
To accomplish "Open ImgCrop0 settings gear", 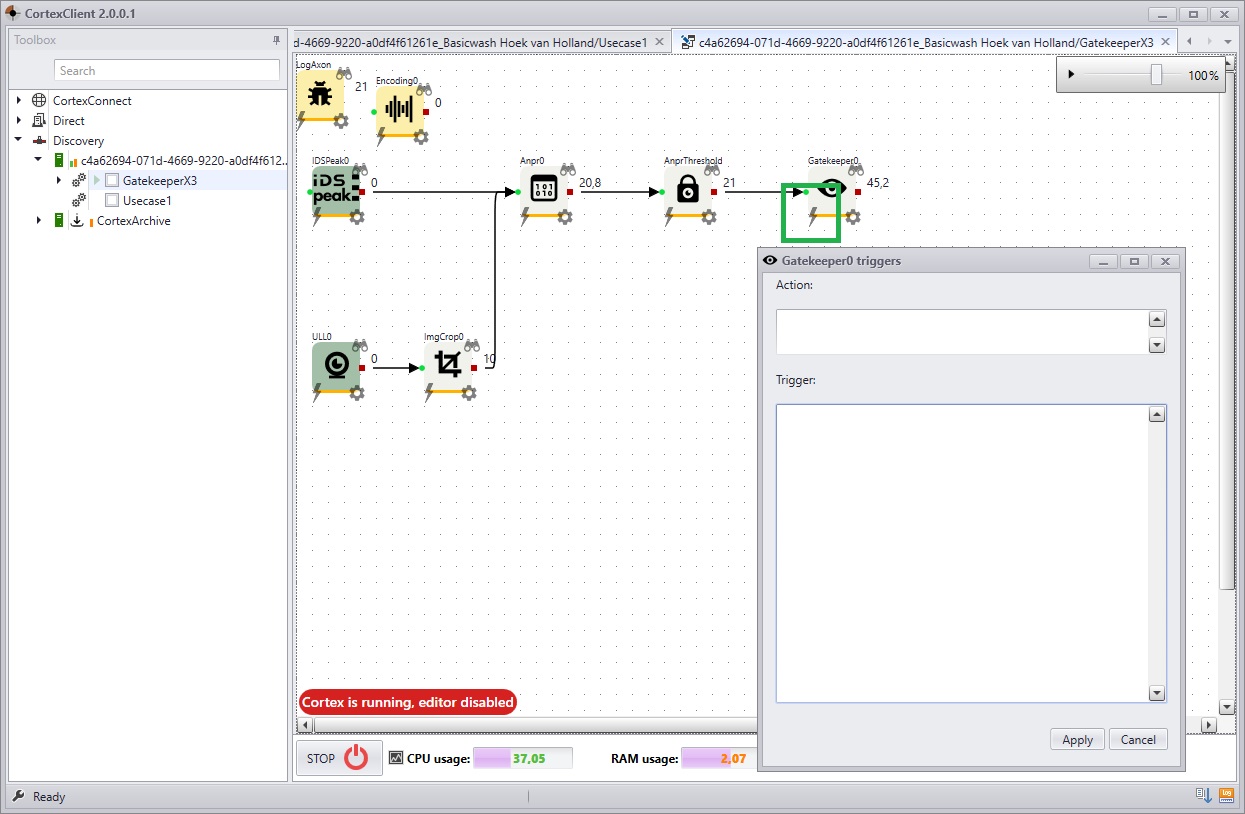I will (468, 393).
